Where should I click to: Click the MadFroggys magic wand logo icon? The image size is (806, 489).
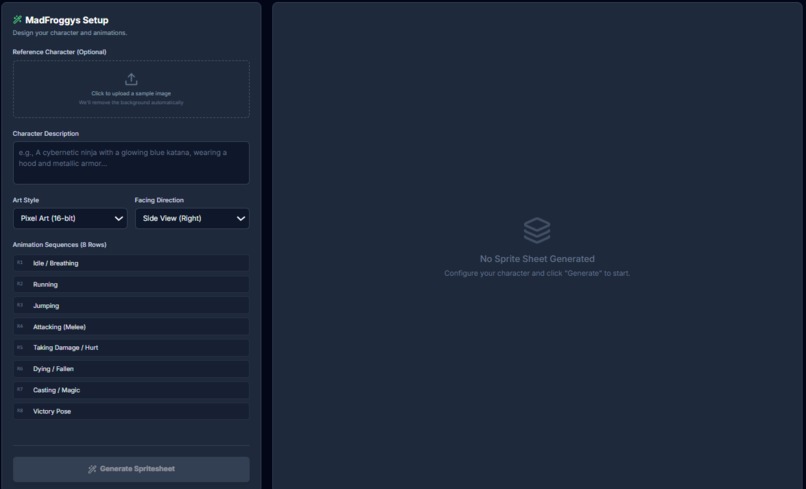click(x=17, y=20)
